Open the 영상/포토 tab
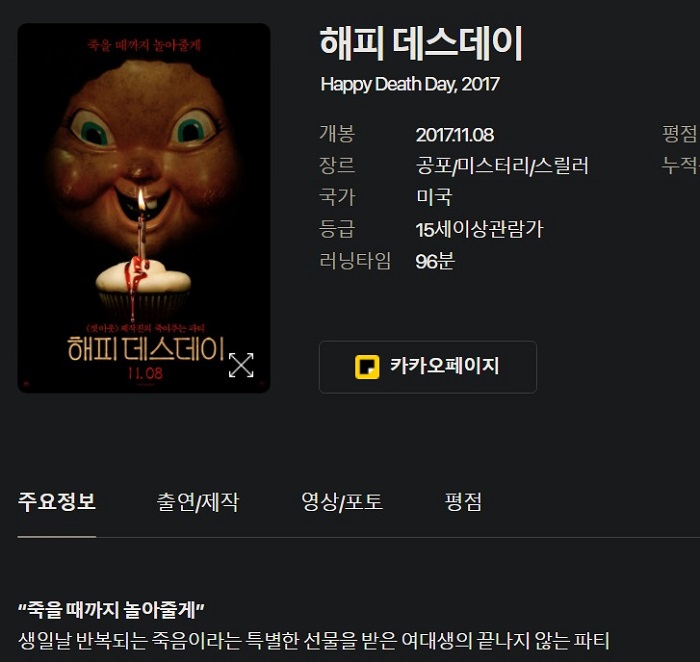 [342, 502]
